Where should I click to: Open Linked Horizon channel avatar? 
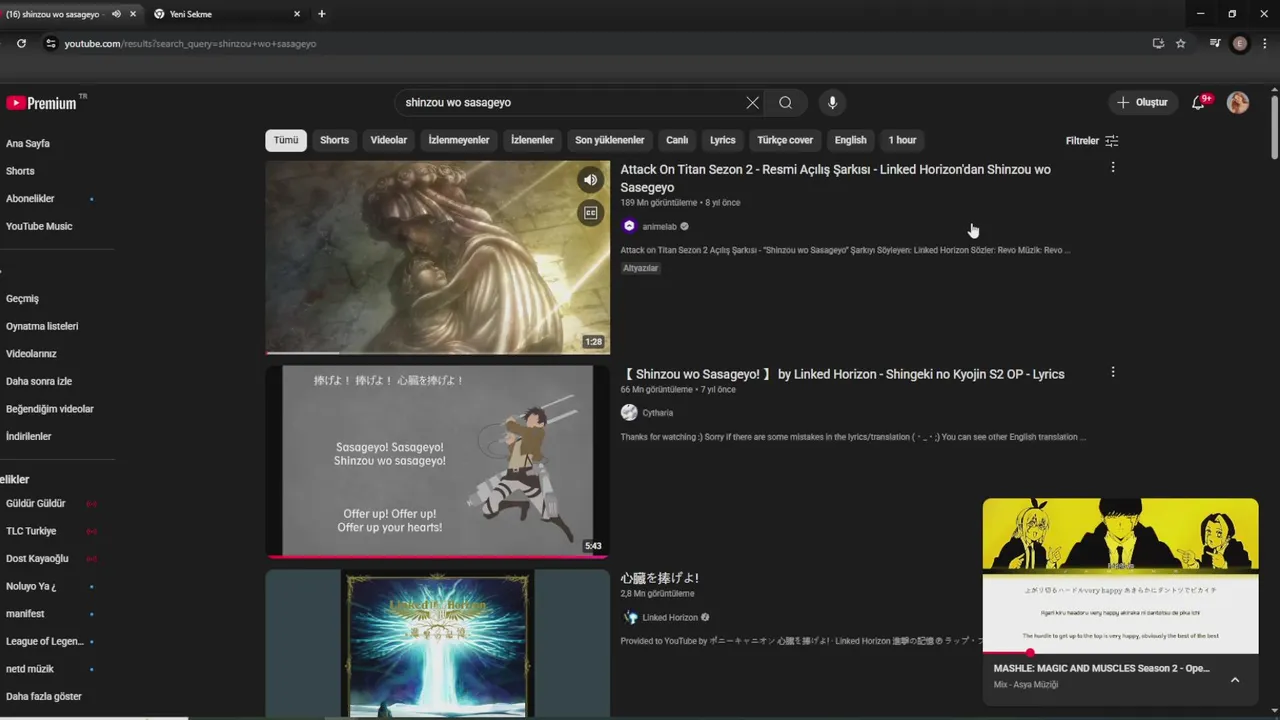pos(629,617)
